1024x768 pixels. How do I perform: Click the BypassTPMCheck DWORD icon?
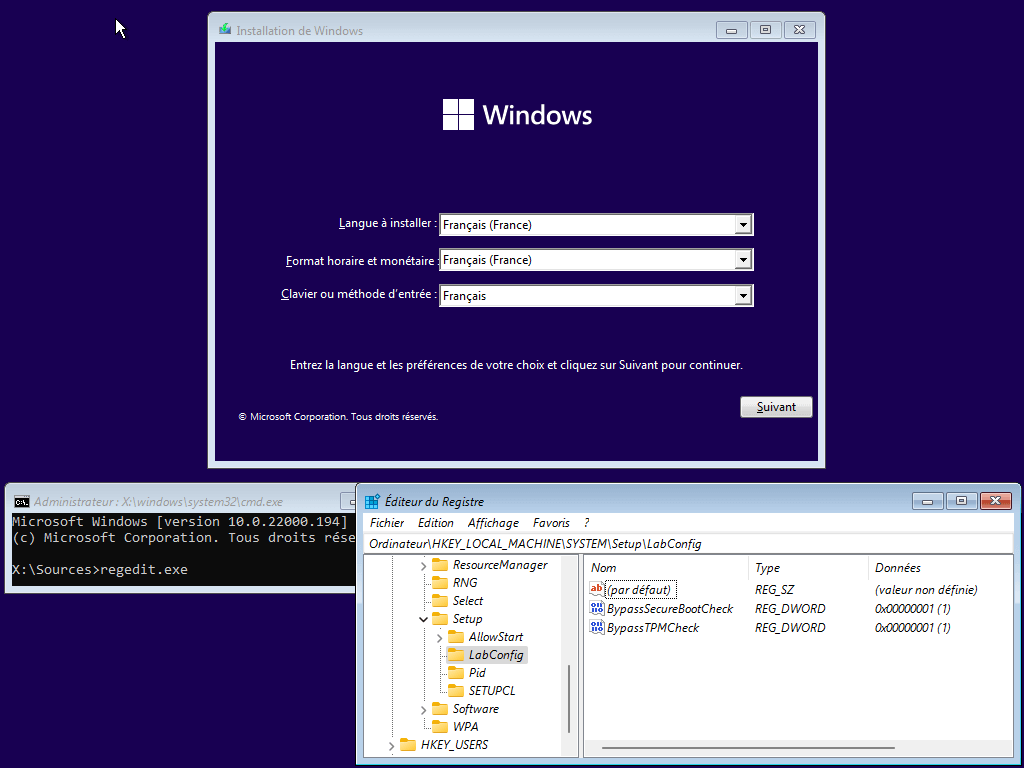(x=596, y=628)
